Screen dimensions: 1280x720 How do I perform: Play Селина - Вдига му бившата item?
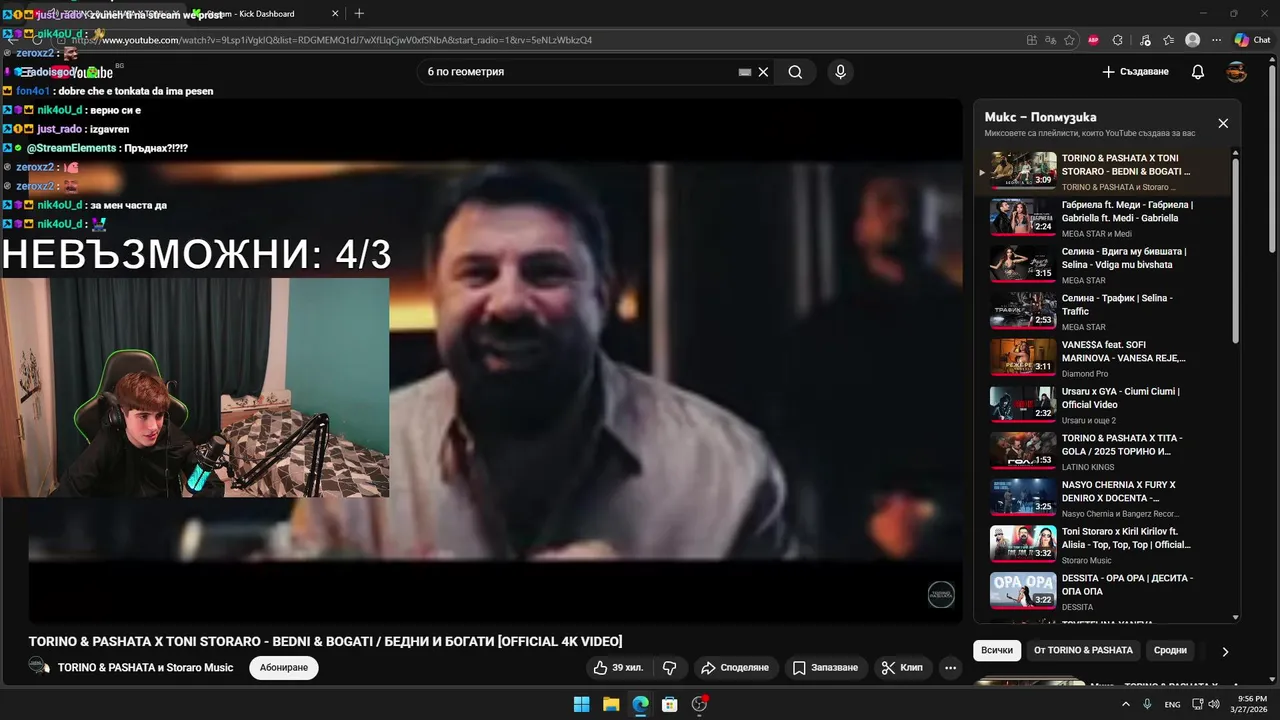[1104, 264]
